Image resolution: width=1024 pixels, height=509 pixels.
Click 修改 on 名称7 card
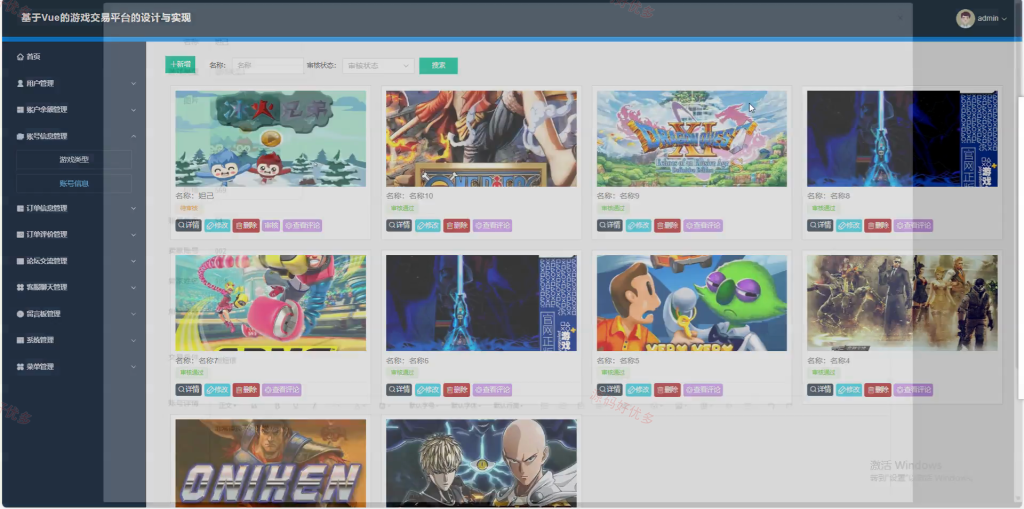pos(217,390)
